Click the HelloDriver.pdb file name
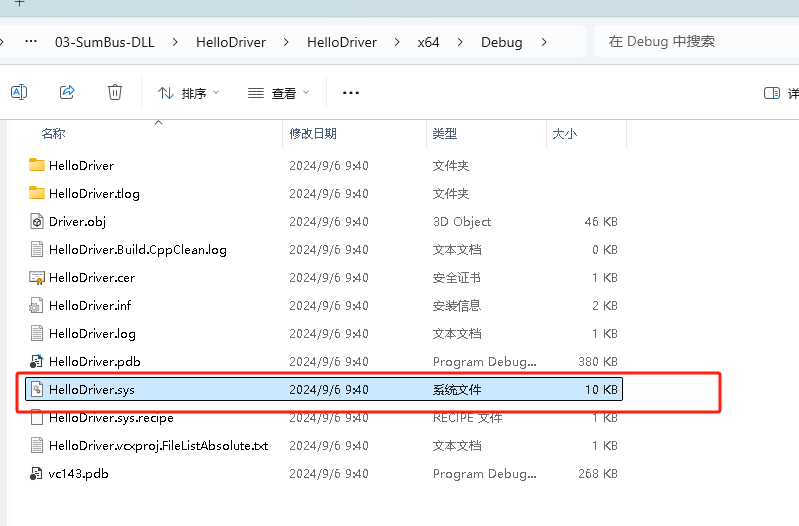 click(95, 362)
